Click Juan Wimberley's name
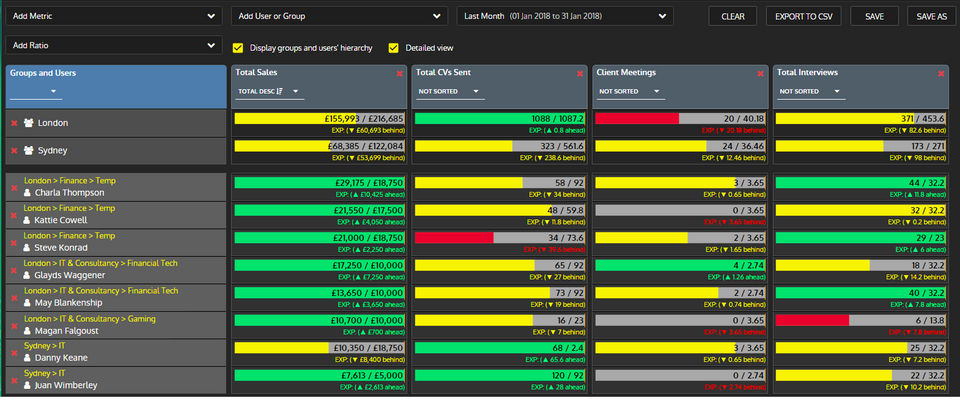Viewport: 960px width, 401px height. coord(66,386)
